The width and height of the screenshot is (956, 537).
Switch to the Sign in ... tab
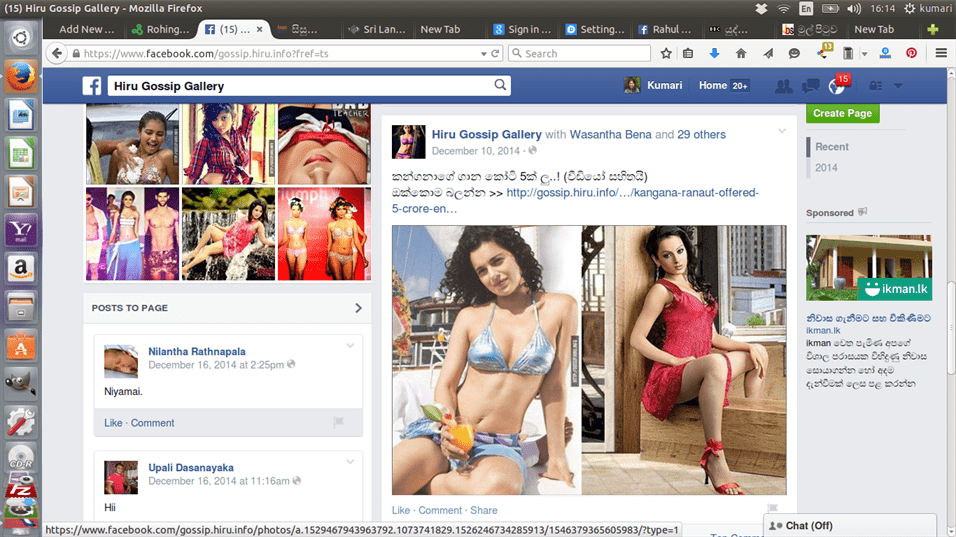point(522,29)
